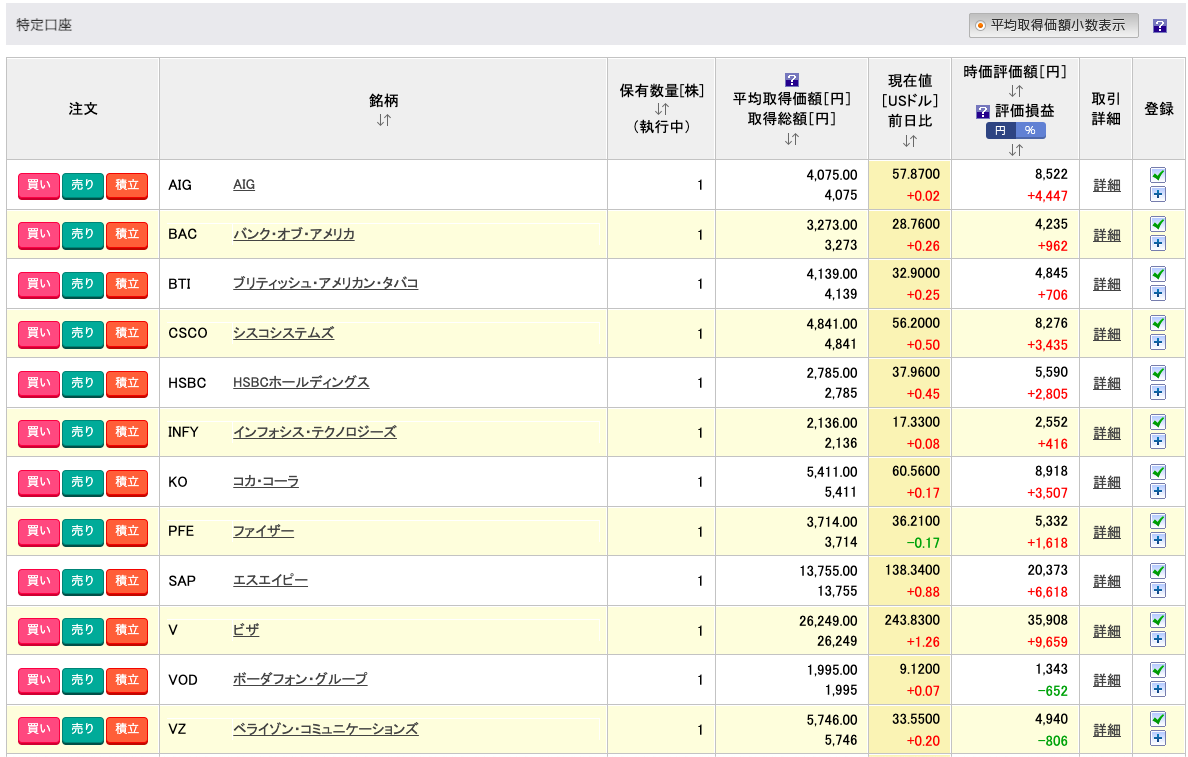Click 買い button for AIG
Image resolution: width=1188 pixels, height=757 pixels.
click(x=39, y=186)
